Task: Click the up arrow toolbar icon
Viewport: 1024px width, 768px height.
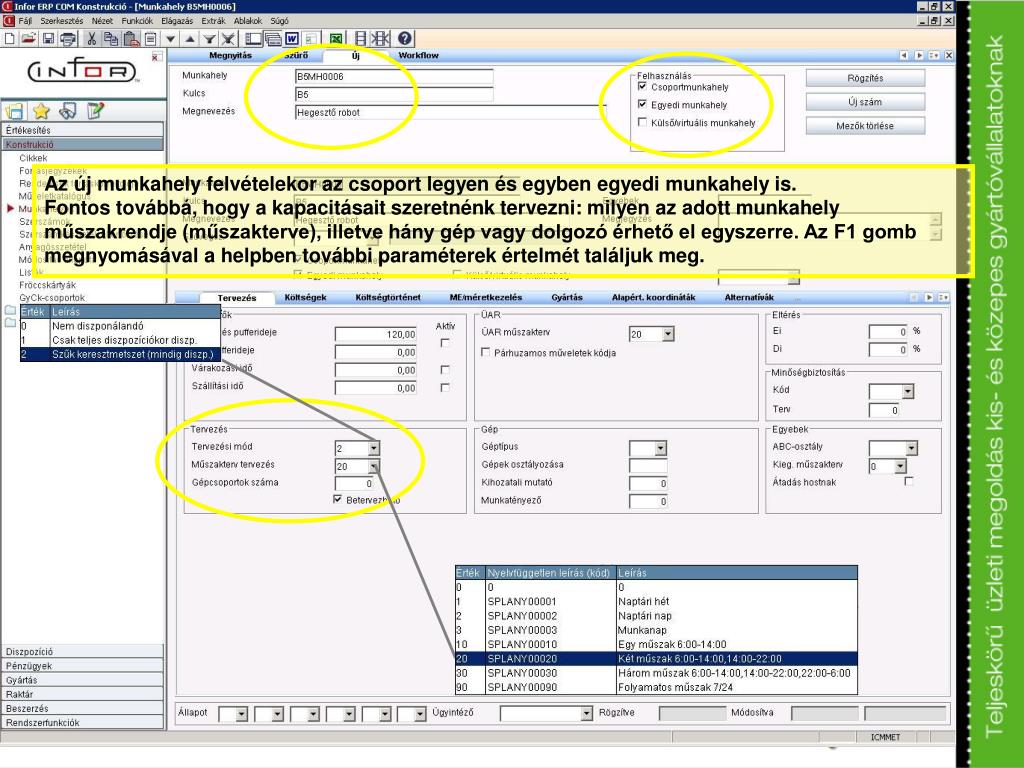Action: tap(190, 39)
